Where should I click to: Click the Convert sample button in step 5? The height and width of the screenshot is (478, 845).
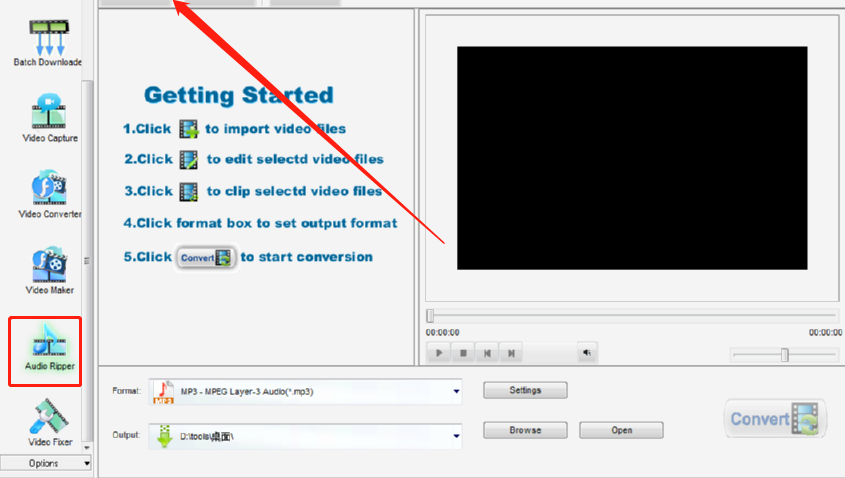click(206, 258)
